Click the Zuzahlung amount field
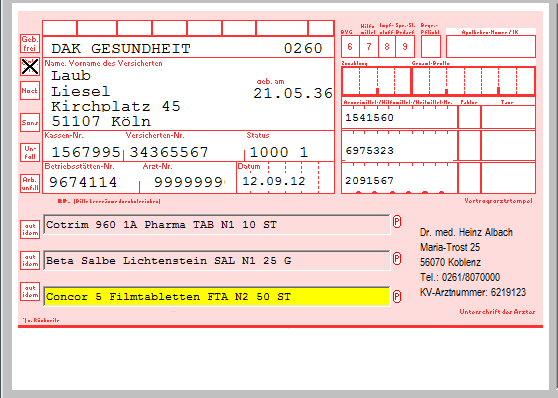This screenshot has width=558, height=398. 376,81
